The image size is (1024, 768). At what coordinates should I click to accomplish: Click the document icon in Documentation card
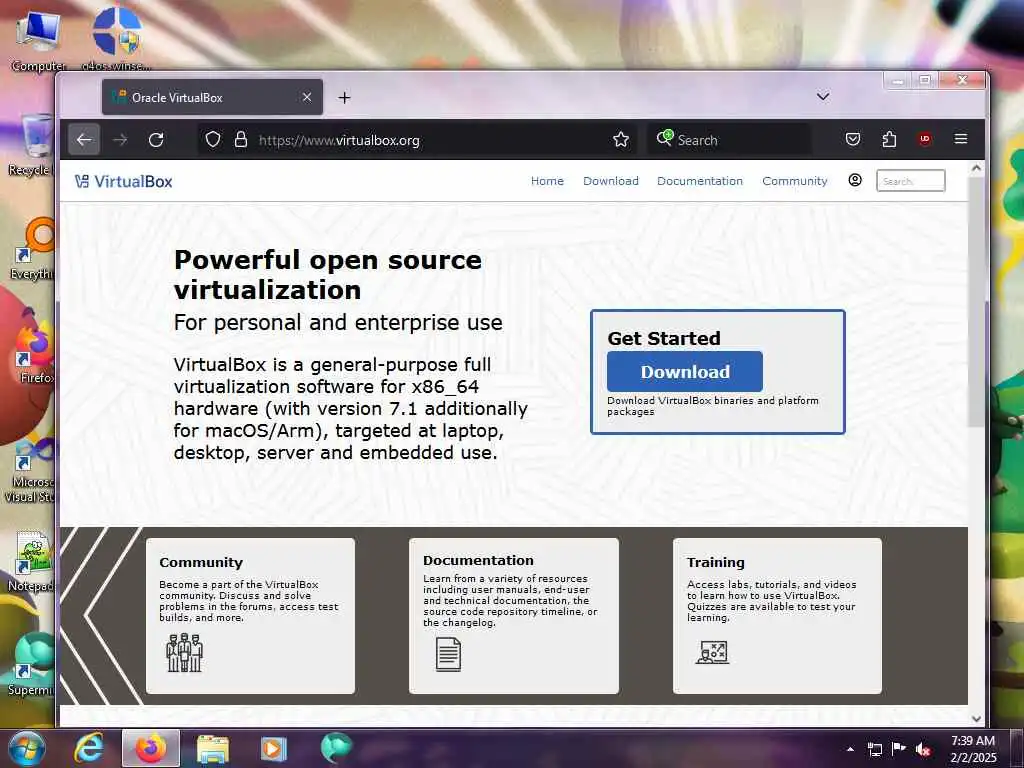448,654
